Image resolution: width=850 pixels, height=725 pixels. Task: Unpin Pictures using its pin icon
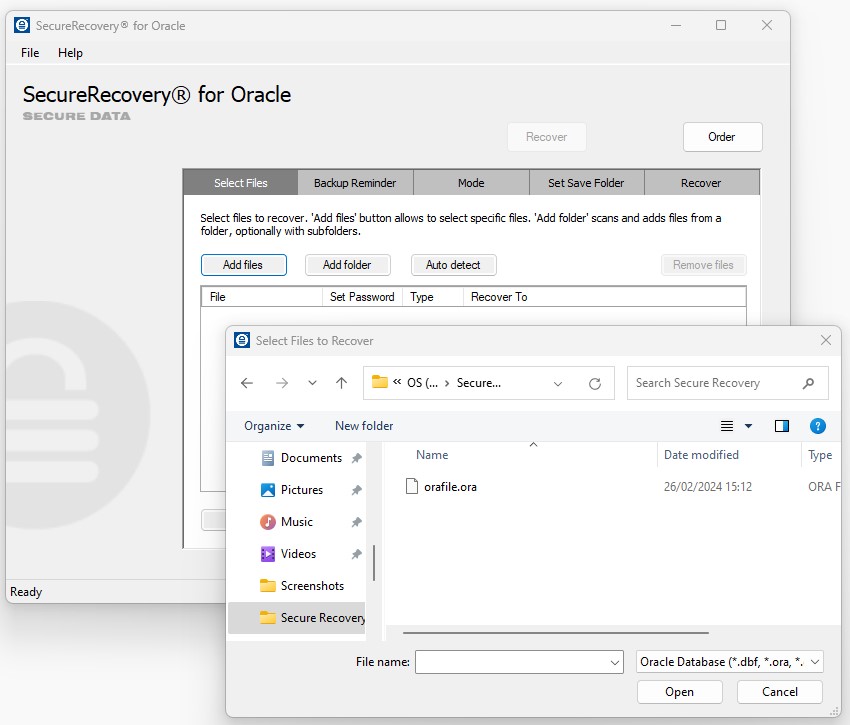click(356, 489)
